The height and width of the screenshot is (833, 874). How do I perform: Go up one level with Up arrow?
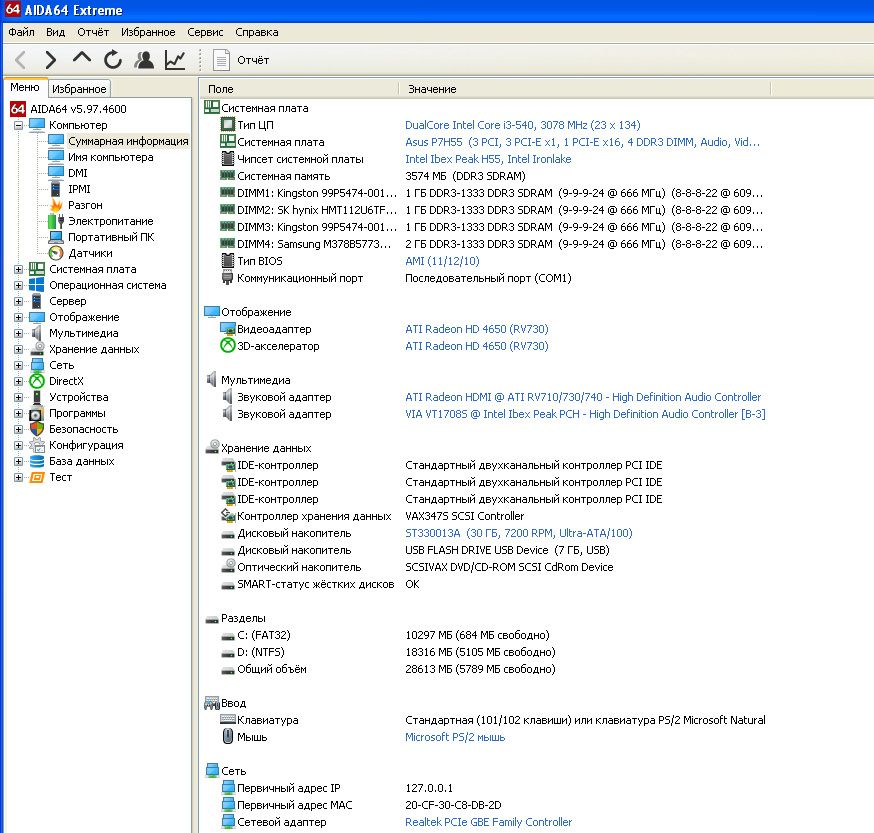82,59
